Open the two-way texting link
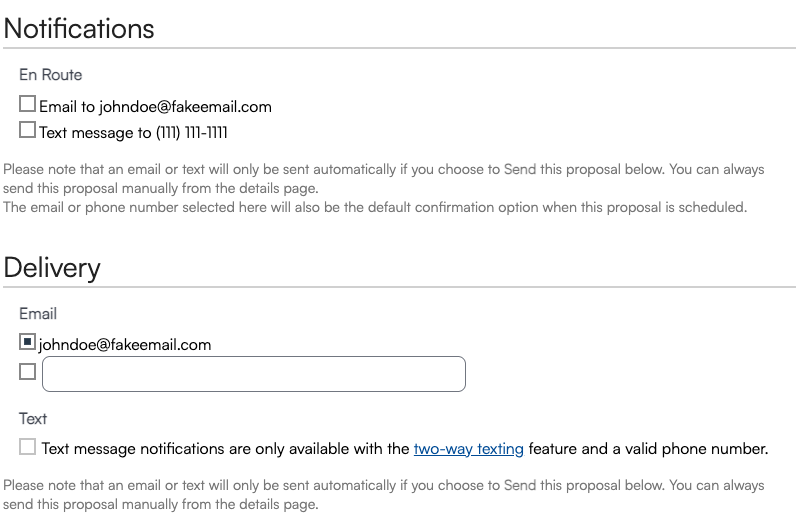The image size is (807, 531). tap(468, 449)
